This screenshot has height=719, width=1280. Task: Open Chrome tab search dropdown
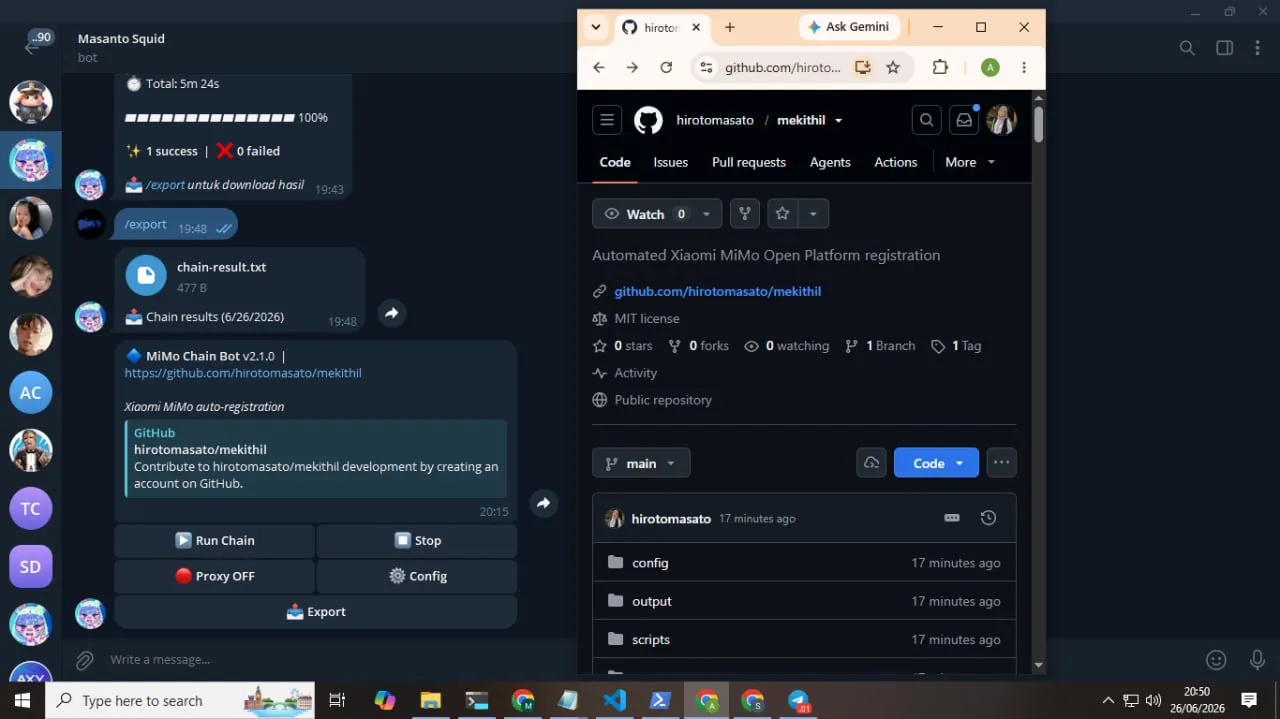pos(596,27)
